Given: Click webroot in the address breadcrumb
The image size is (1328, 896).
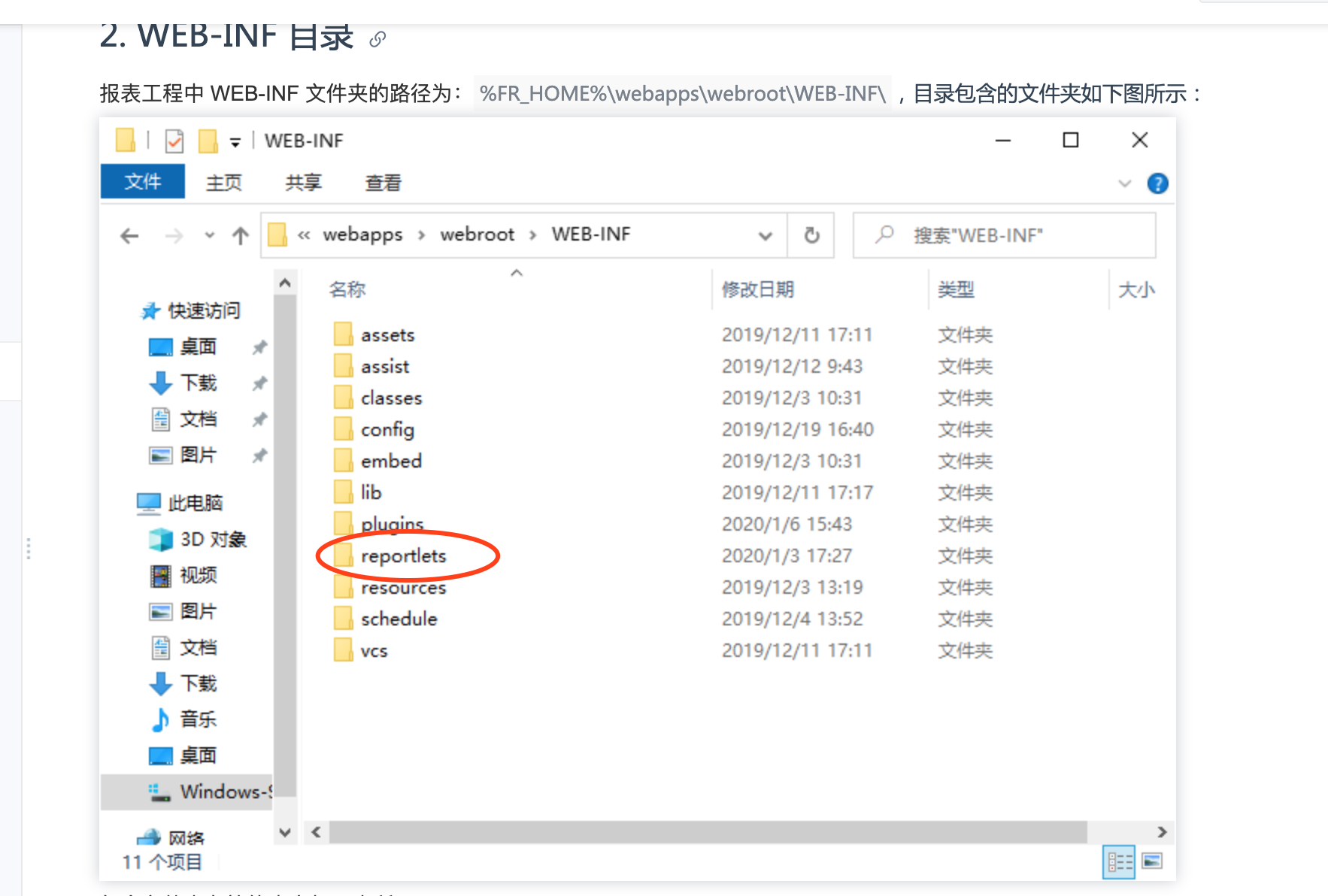Looking at the screenshot, I should pyautogui.click(x=478, y=235).
